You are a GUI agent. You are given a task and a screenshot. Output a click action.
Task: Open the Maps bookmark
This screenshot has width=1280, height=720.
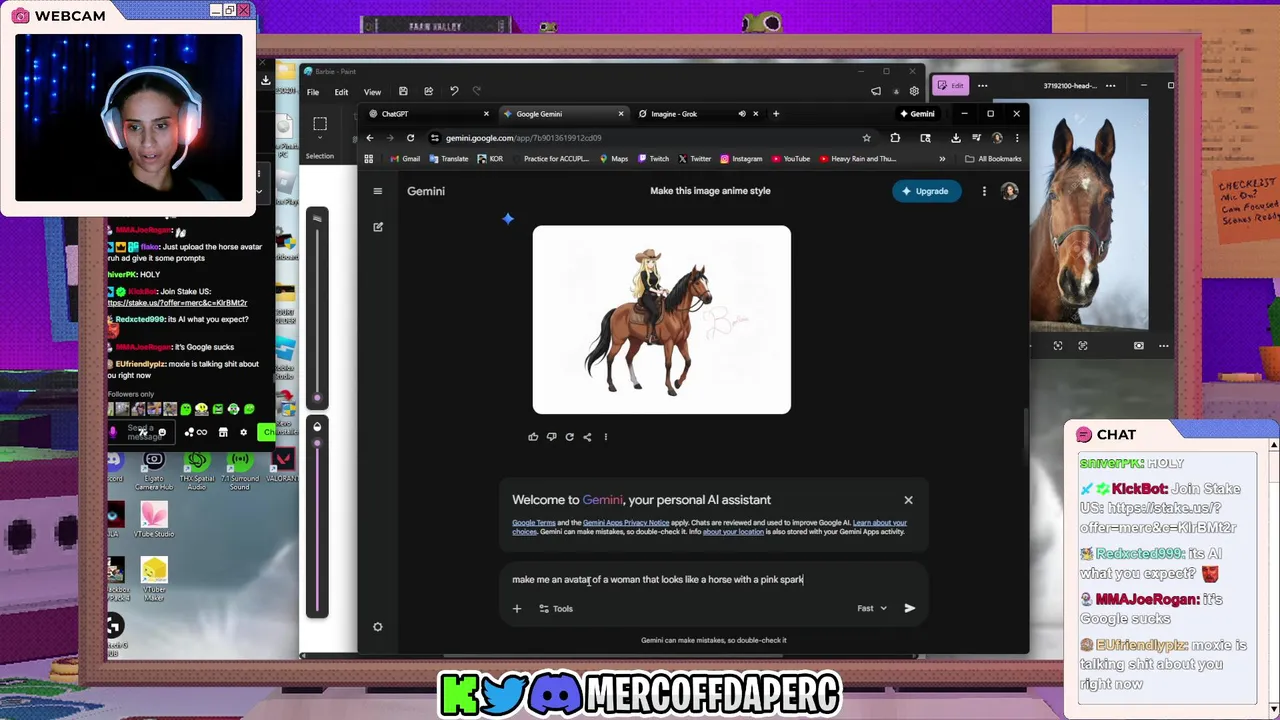[613, 159]
